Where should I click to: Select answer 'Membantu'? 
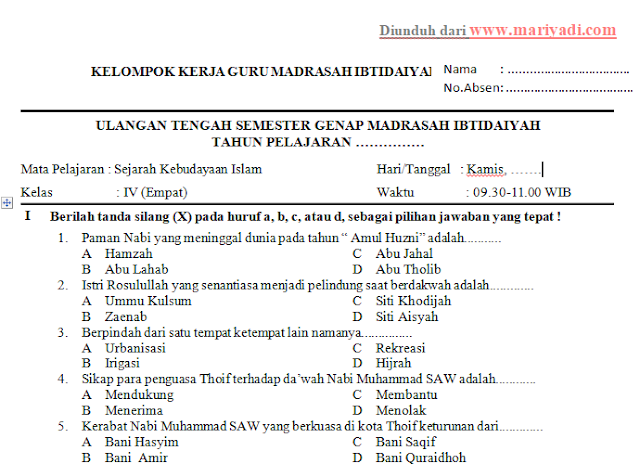pos(407,395)
